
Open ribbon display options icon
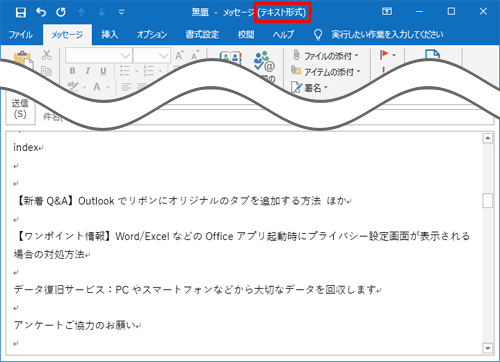coord(387,12)
